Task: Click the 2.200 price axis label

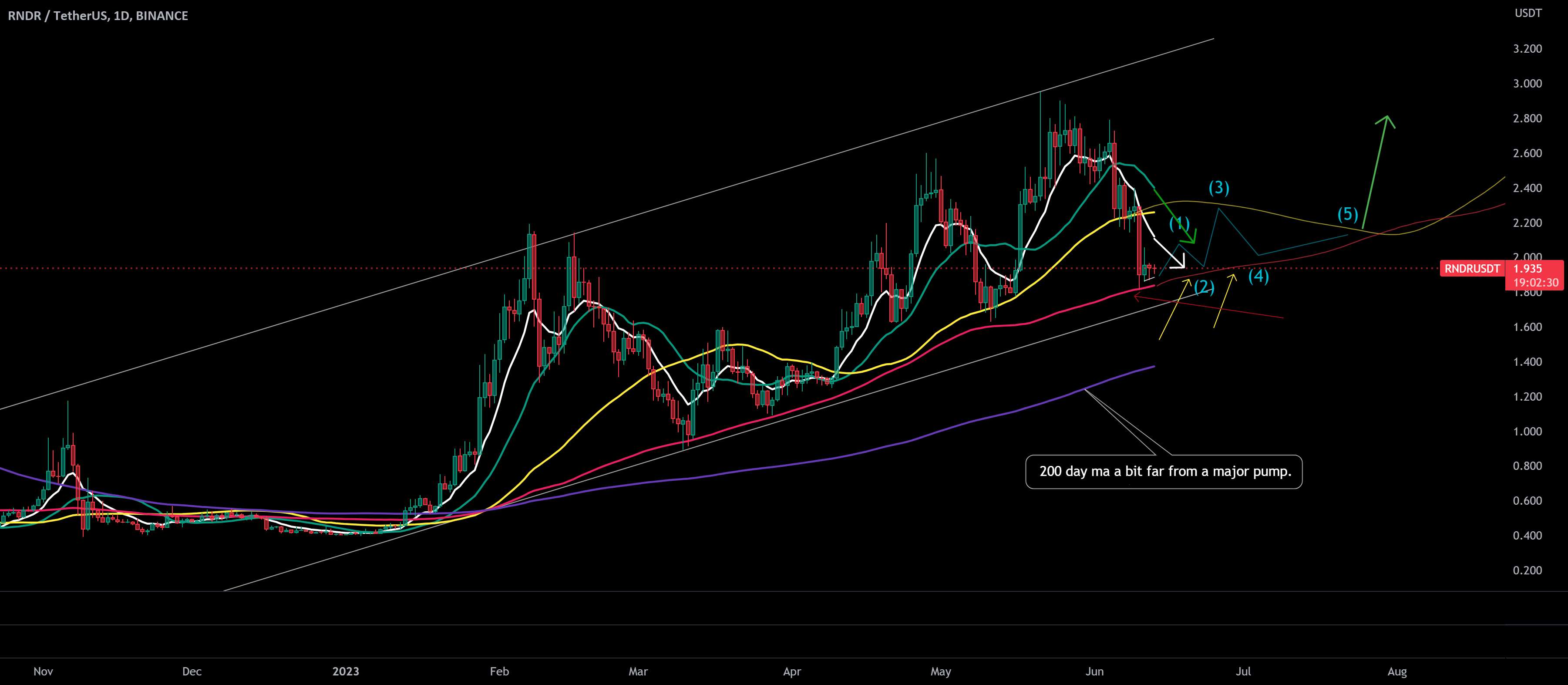Action: (1528, 223)
